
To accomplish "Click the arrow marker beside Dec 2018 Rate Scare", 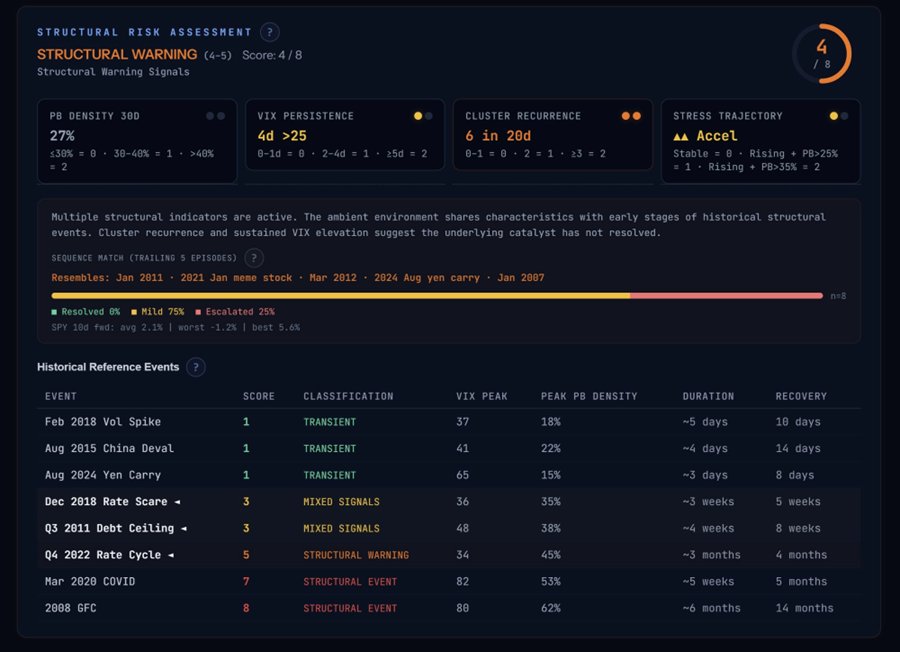I will pyautogui.click(x=177, y=502).
